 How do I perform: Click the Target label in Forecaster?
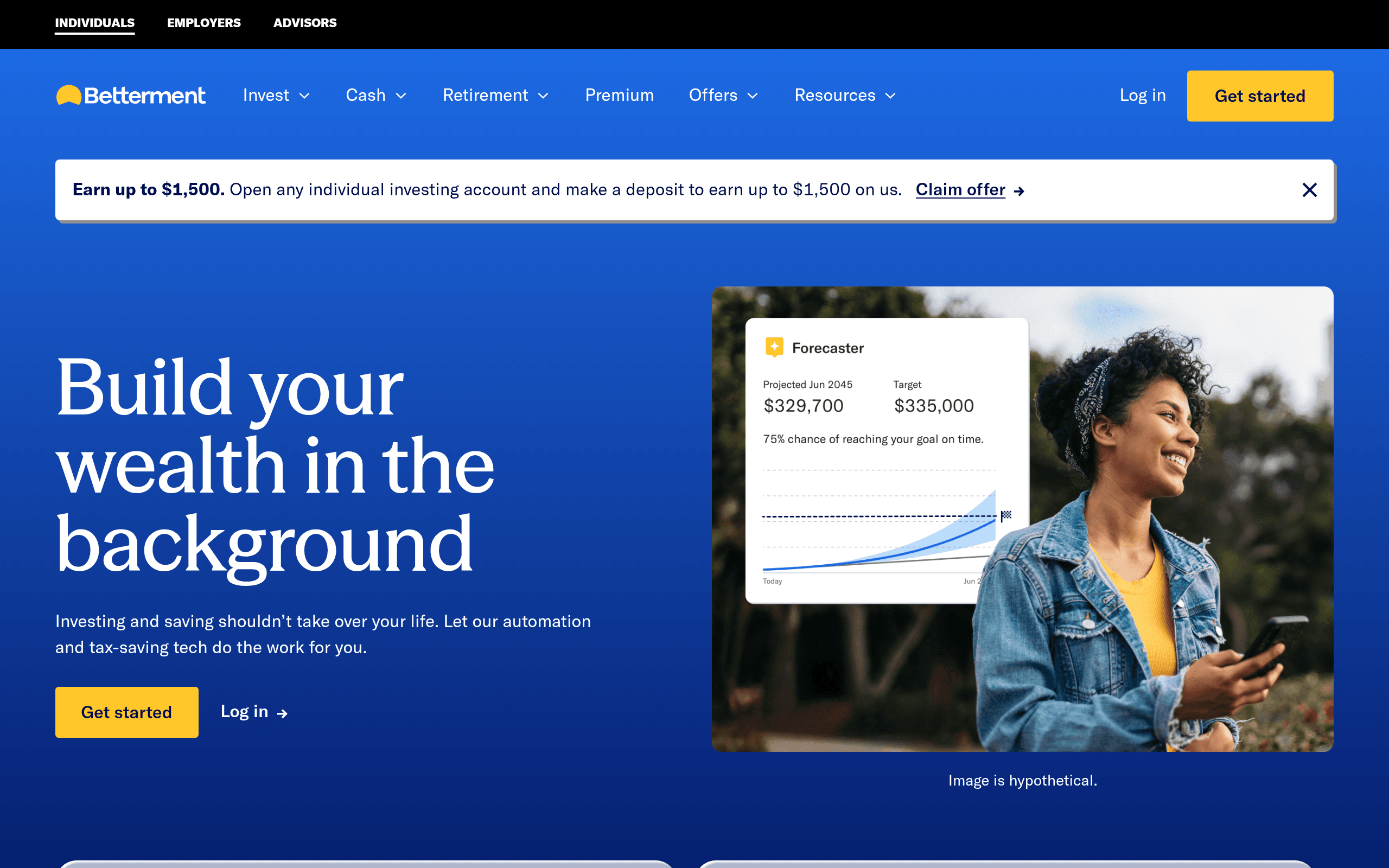point(907,385)
